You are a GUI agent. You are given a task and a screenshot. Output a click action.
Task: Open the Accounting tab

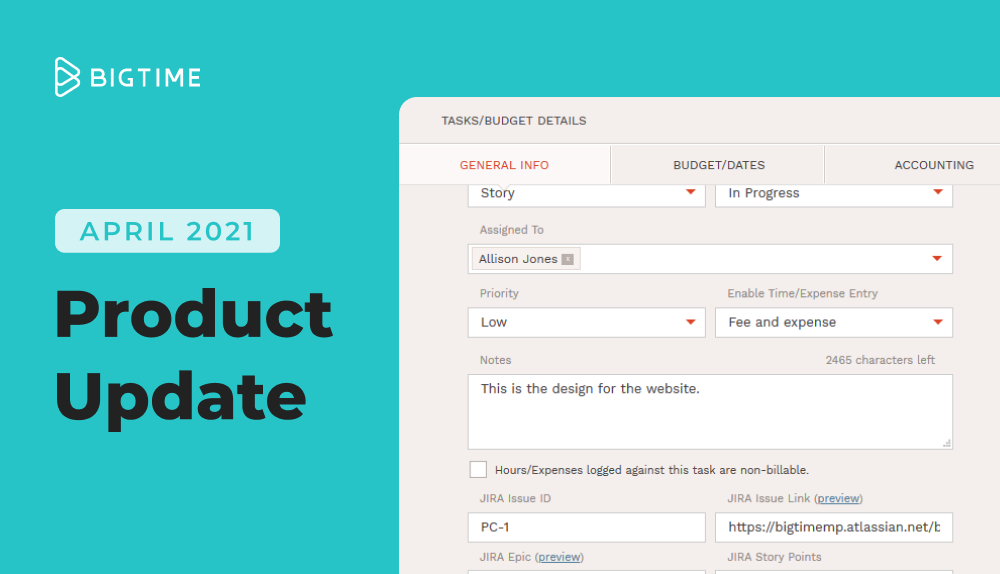click(934, 165)
